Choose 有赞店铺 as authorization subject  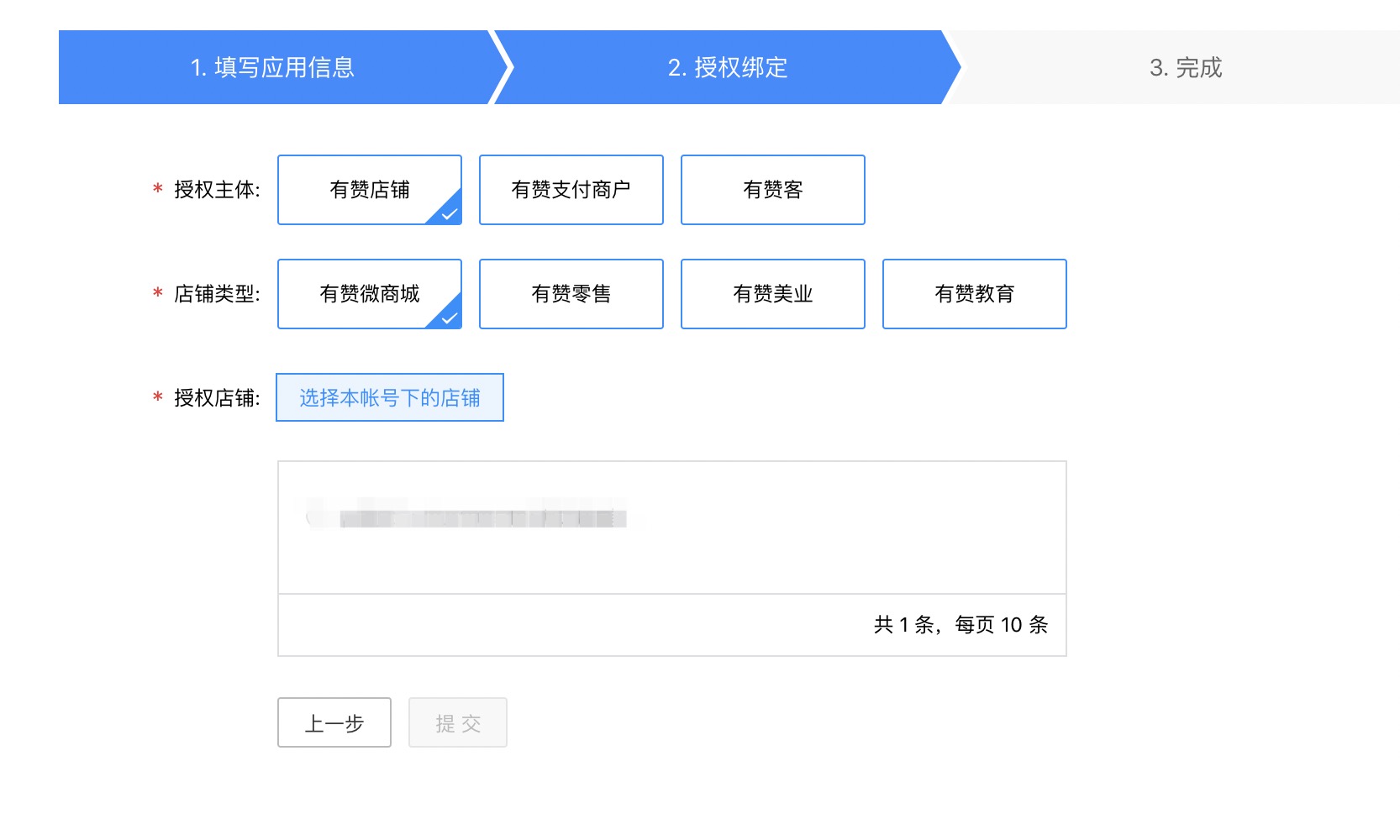pos(370,190)
